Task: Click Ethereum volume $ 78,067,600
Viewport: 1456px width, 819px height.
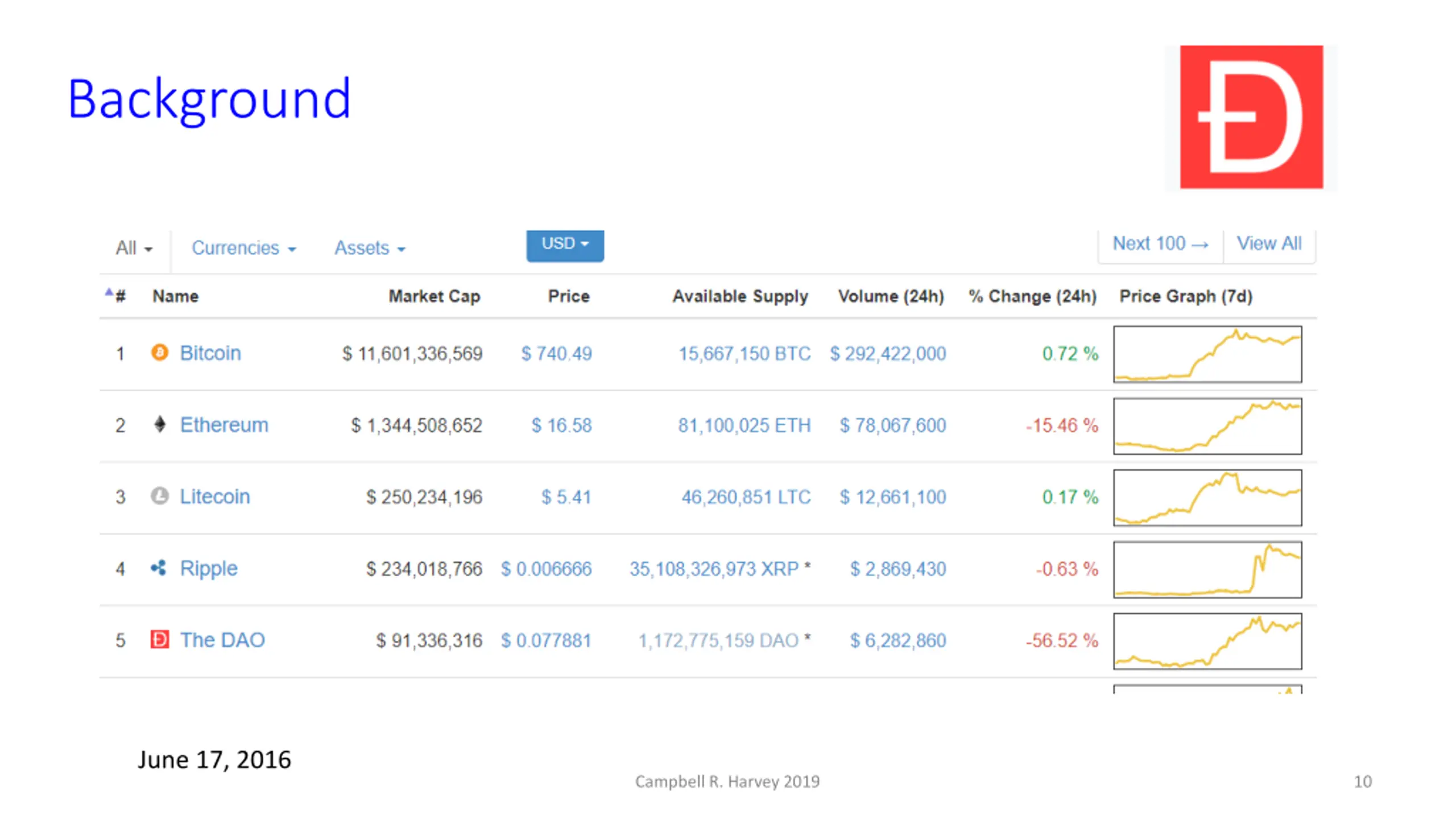Action: (893, 425)
